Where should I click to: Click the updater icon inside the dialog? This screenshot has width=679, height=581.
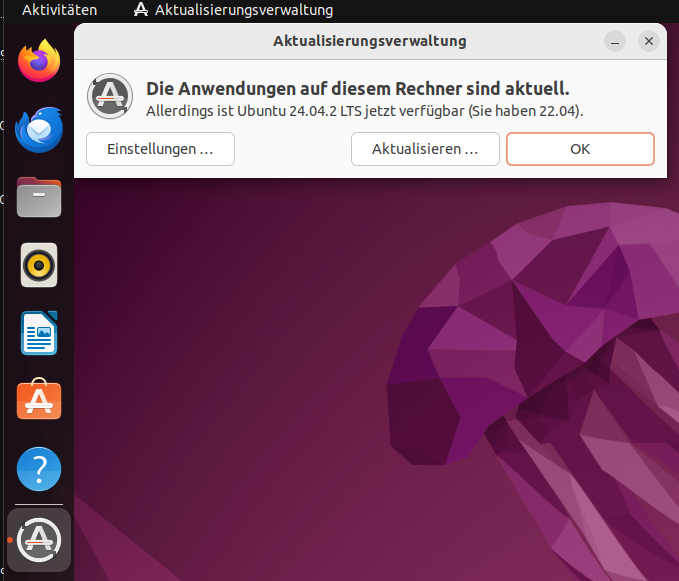click(110, 96)
